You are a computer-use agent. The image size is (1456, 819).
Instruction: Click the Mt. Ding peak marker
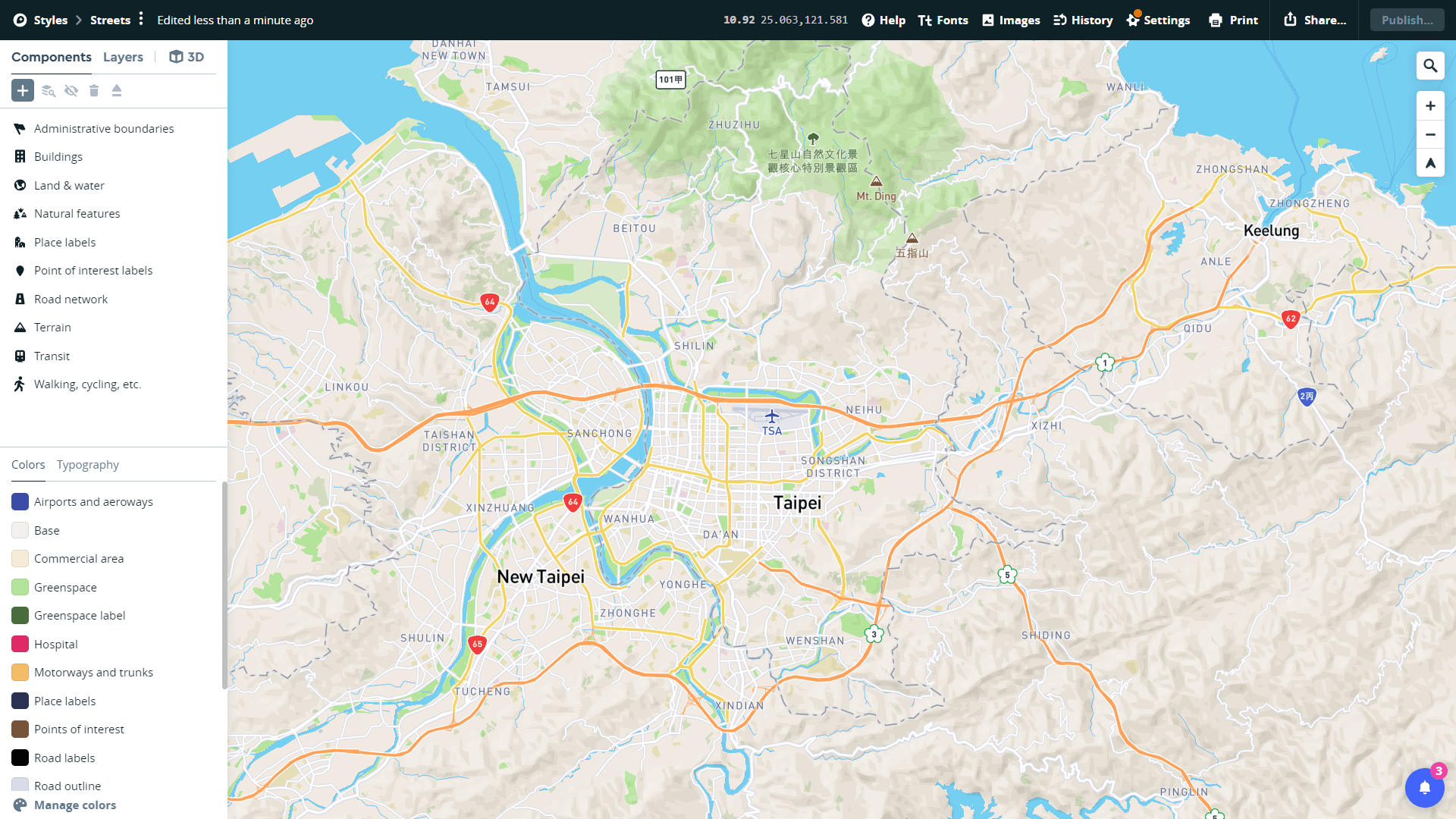[877, 181]
